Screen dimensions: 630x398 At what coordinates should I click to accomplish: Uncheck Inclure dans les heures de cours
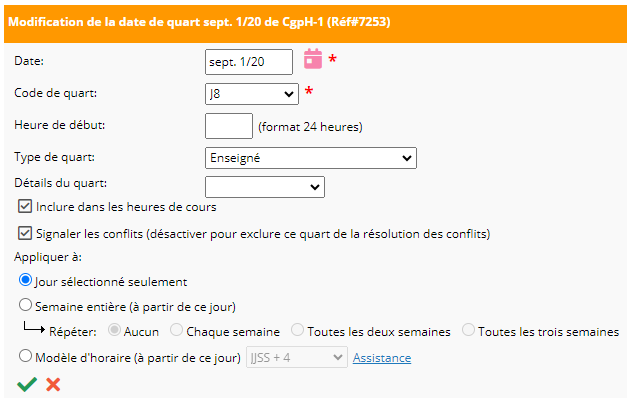point(25,206)
